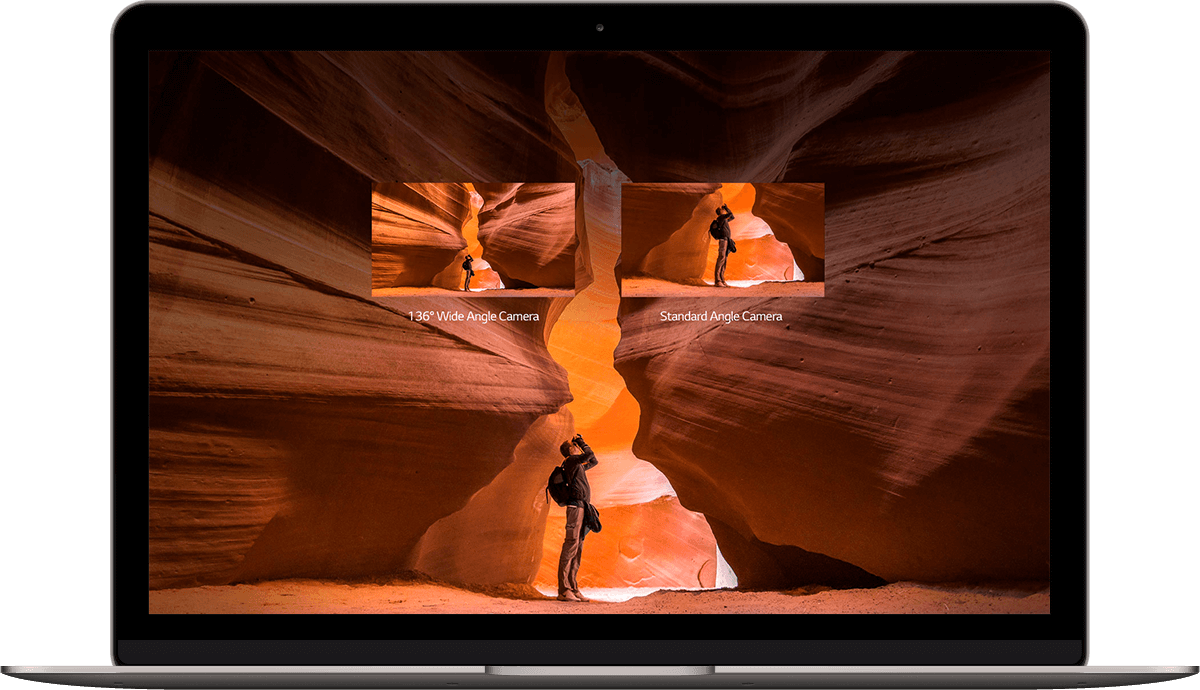
Task: Click the right canyon wall below Standard caption
Action: [x=850, y=420]
